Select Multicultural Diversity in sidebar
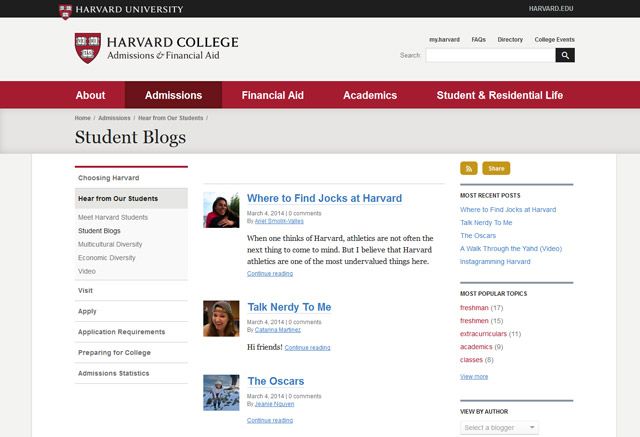The image size is (640, 437). coord(110,244)
